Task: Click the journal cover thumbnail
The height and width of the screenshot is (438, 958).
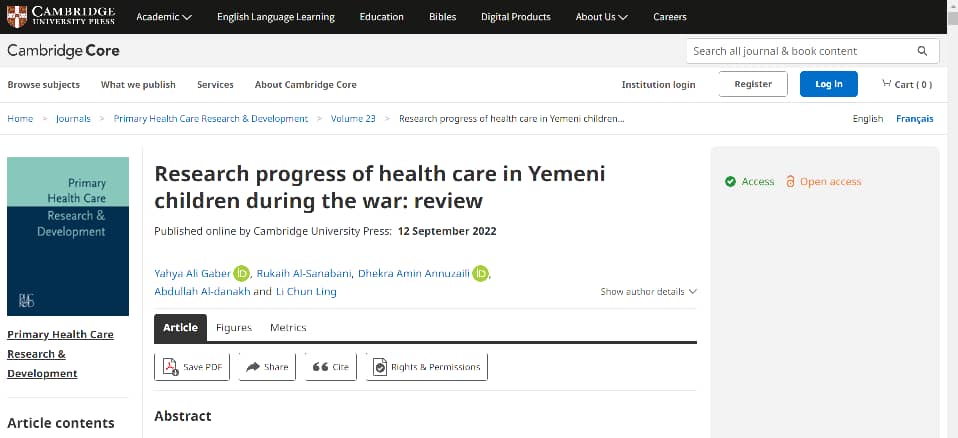Action: [x=68, y=236]
